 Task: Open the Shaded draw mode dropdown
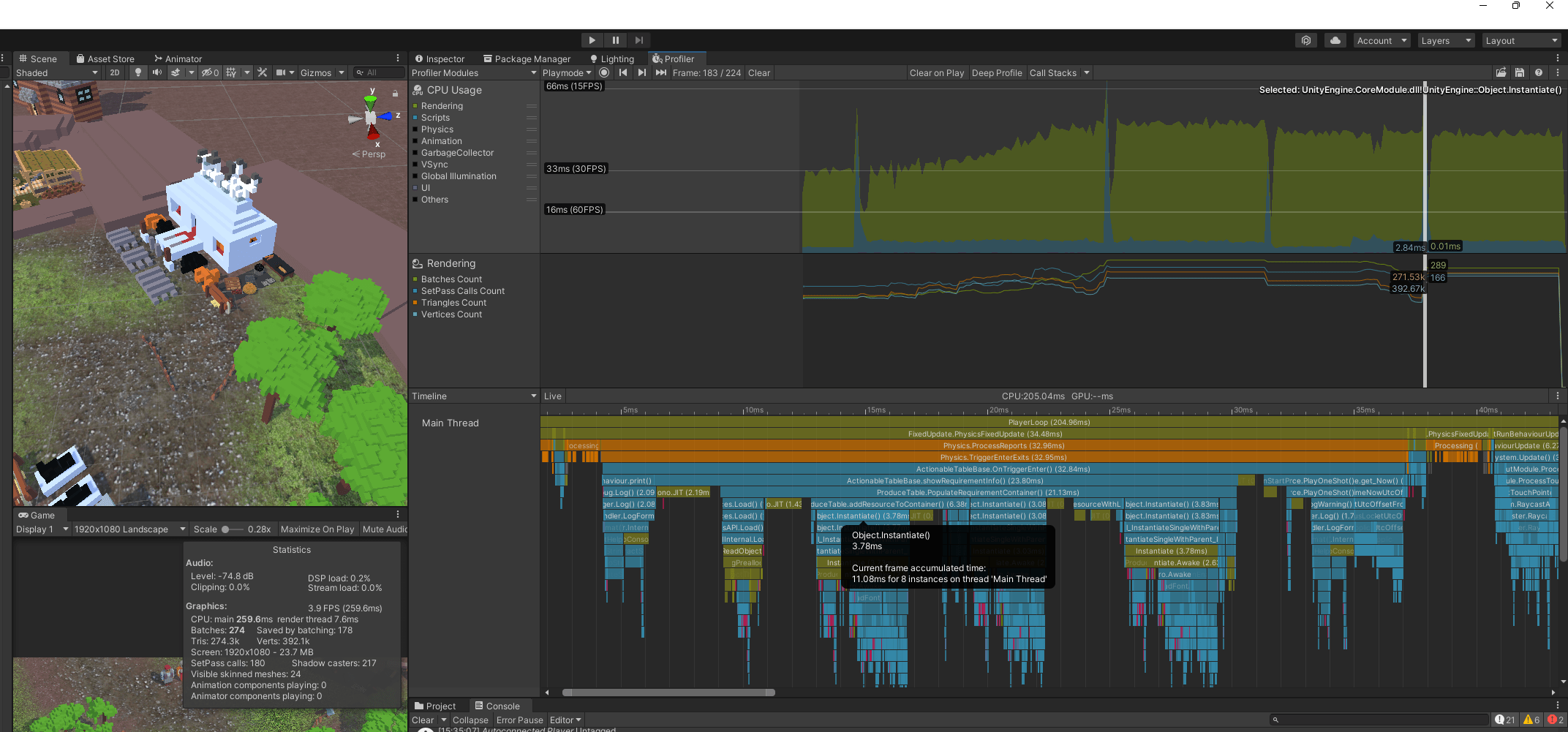56,72
